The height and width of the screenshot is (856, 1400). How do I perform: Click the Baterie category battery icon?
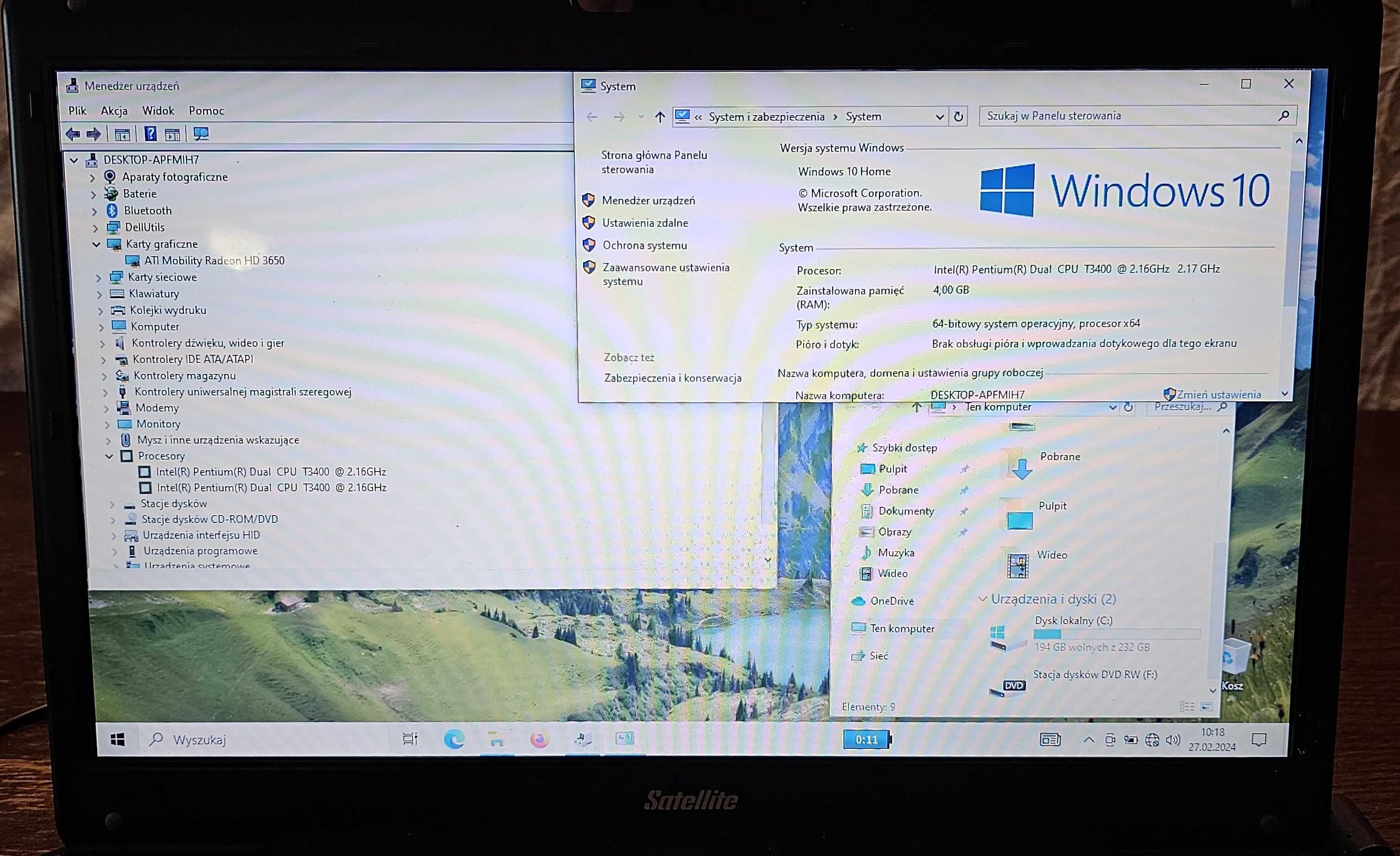tap(111, 194)
